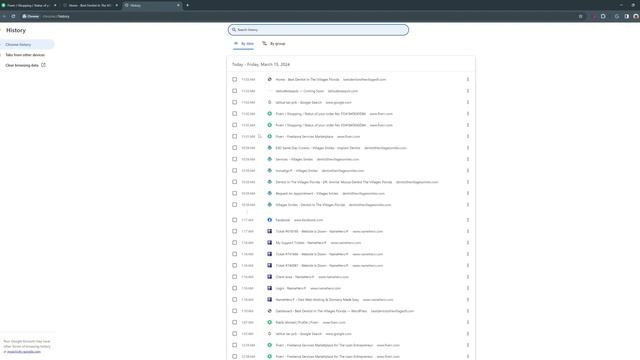The image size is (640, 360).
Task: Click the magnifier icon in Search history
Action: (234, 30)
